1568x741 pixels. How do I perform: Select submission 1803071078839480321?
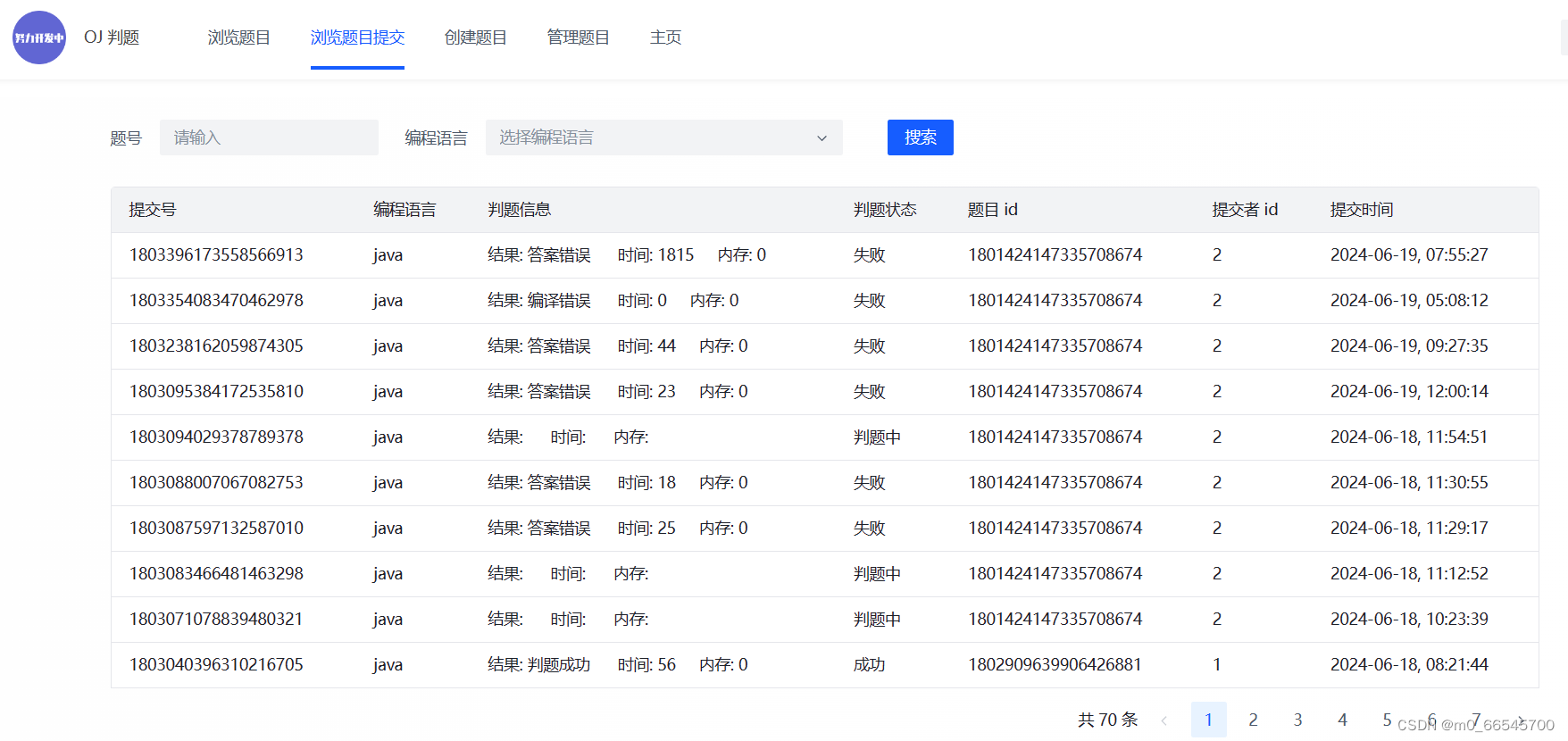(x=216, y=620)
